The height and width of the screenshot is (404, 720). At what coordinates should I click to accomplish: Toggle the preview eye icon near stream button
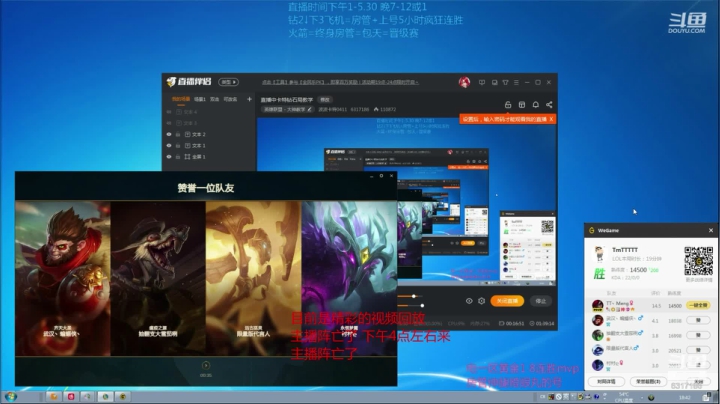(x=469, y=301)
